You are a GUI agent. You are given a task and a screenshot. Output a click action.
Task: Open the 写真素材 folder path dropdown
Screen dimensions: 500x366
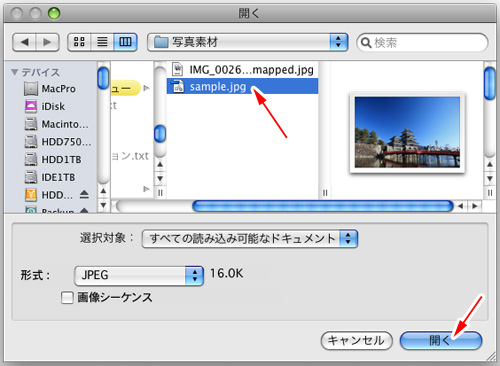pos(248,42)
